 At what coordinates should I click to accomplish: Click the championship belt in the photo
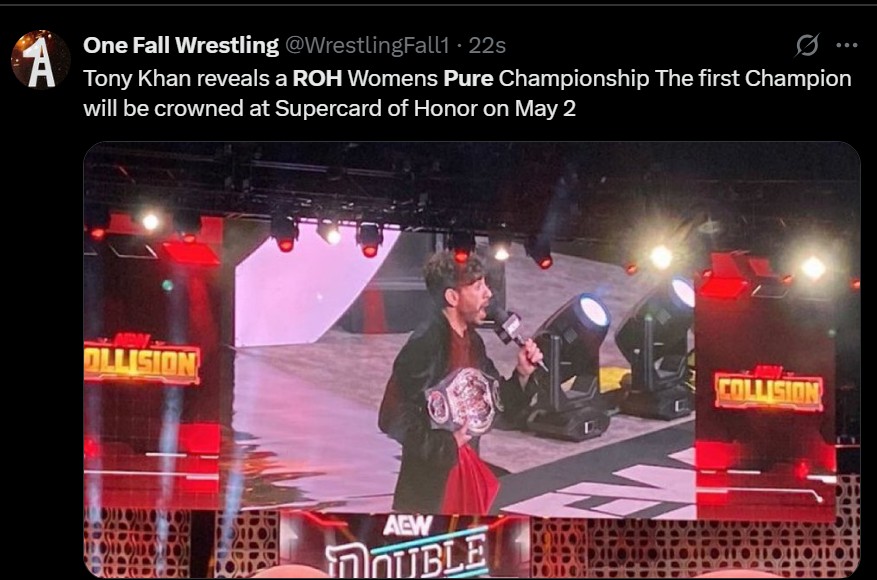tap(463, 399)
